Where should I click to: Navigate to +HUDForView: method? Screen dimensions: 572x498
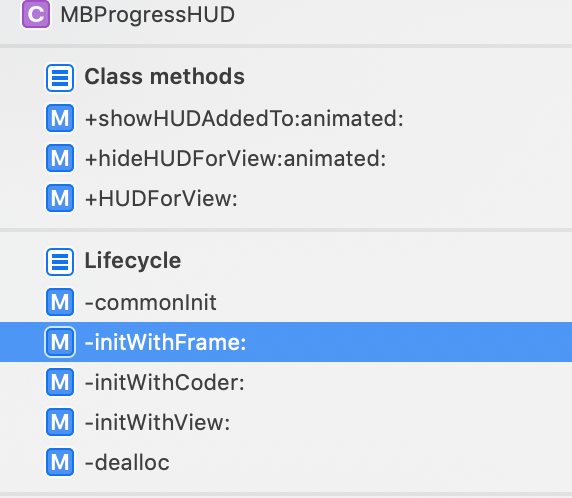(286, 198)
